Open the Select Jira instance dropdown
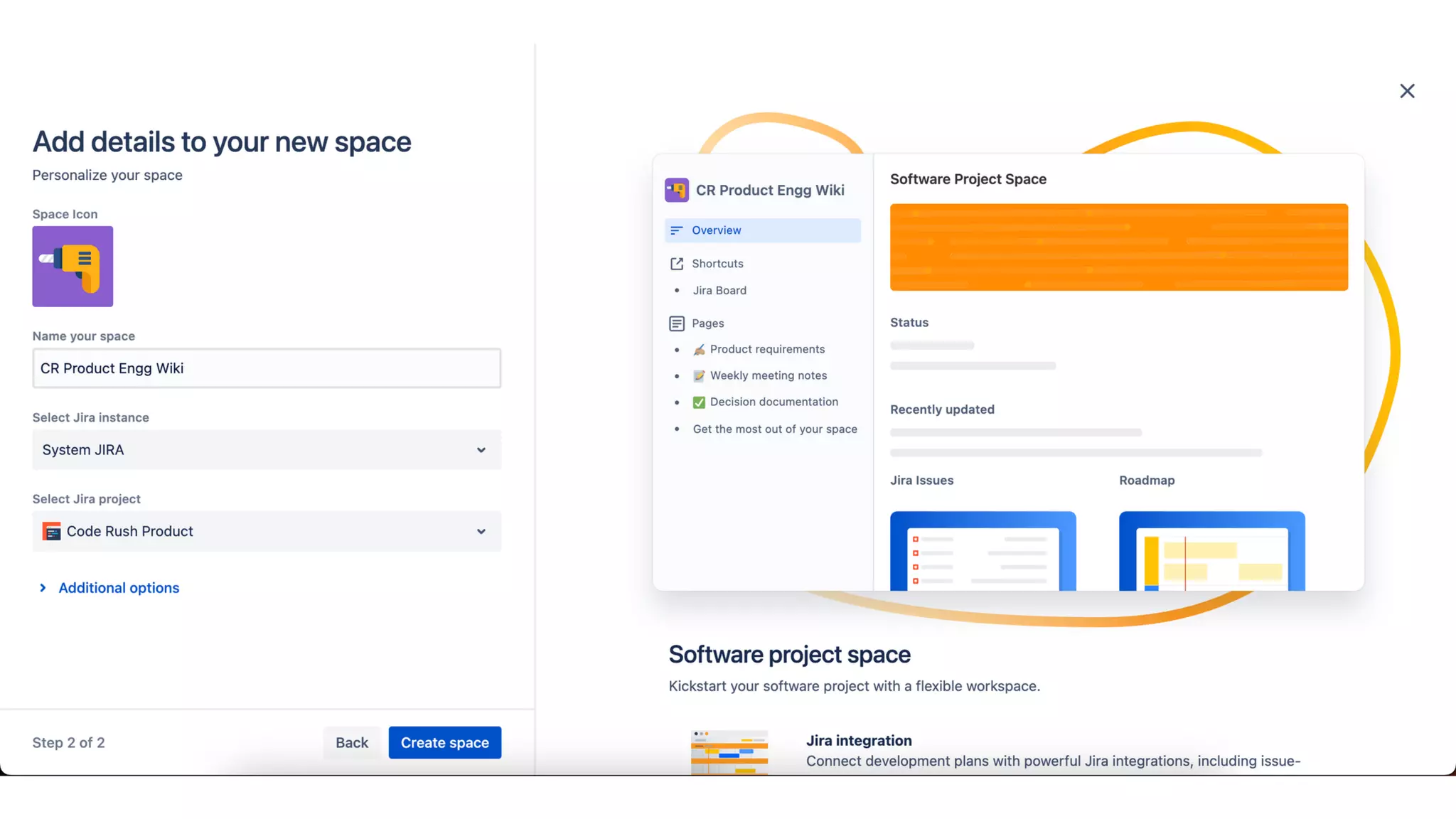The height and width of the screenshot is (819, 1456). (x=267, y=449)
